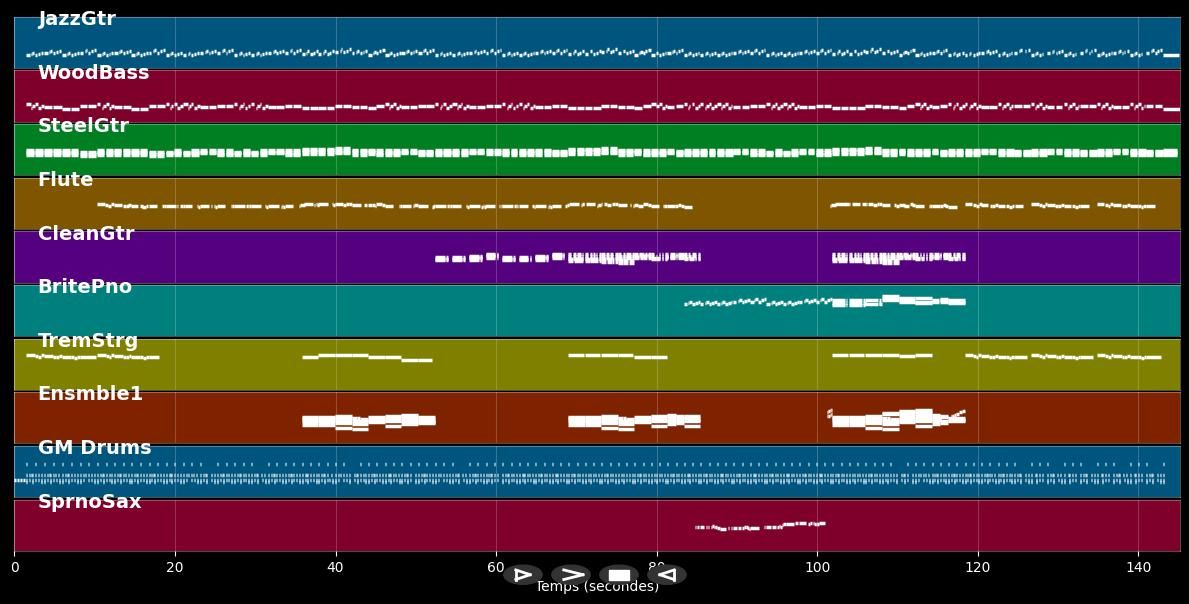Click the 100 second mark on time axis
The height and width of the screenshot is (604, 1189).
(x=817, y=567)
